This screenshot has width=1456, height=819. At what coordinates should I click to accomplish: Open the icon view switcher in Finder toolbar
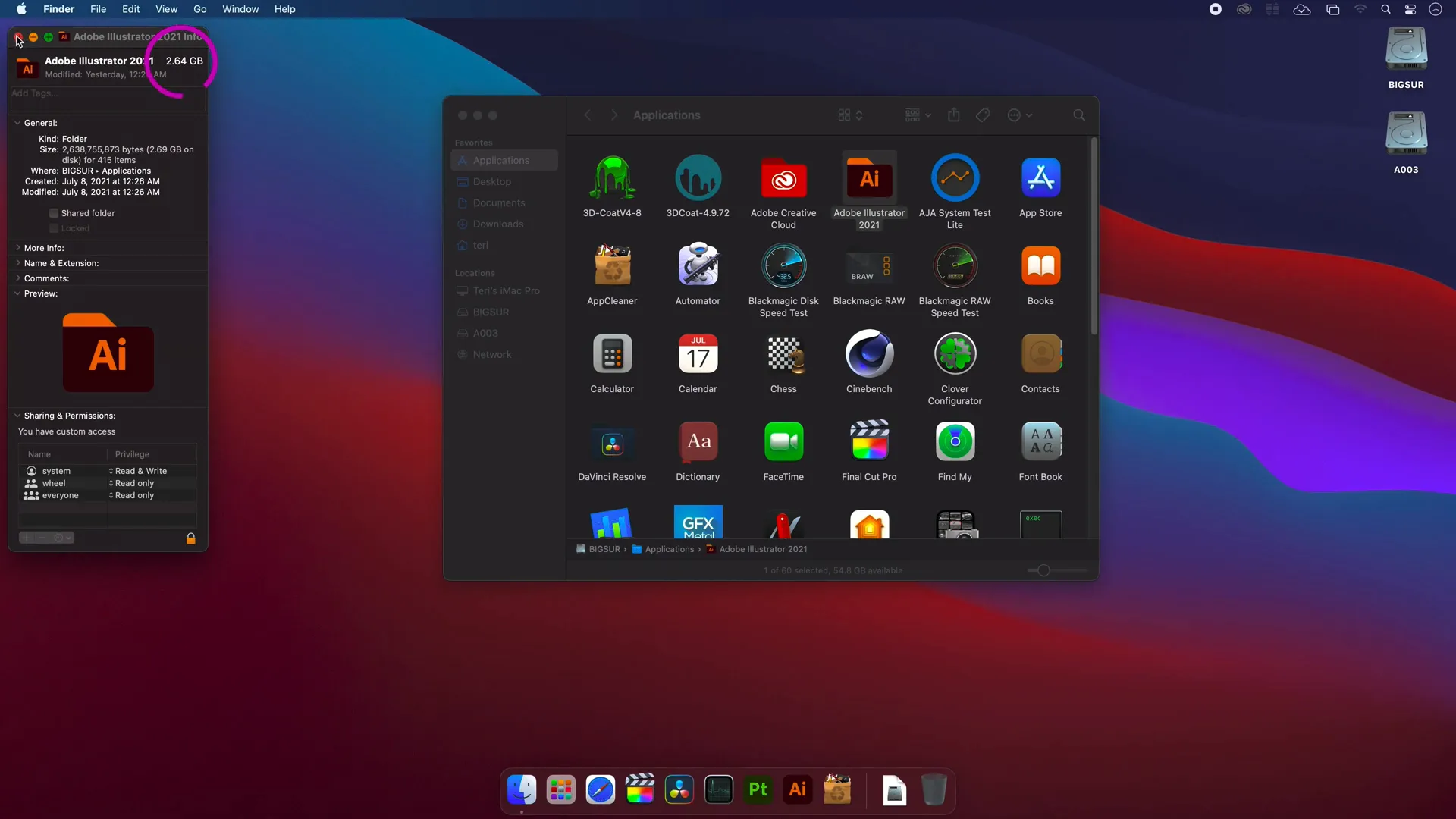[850, 115]
